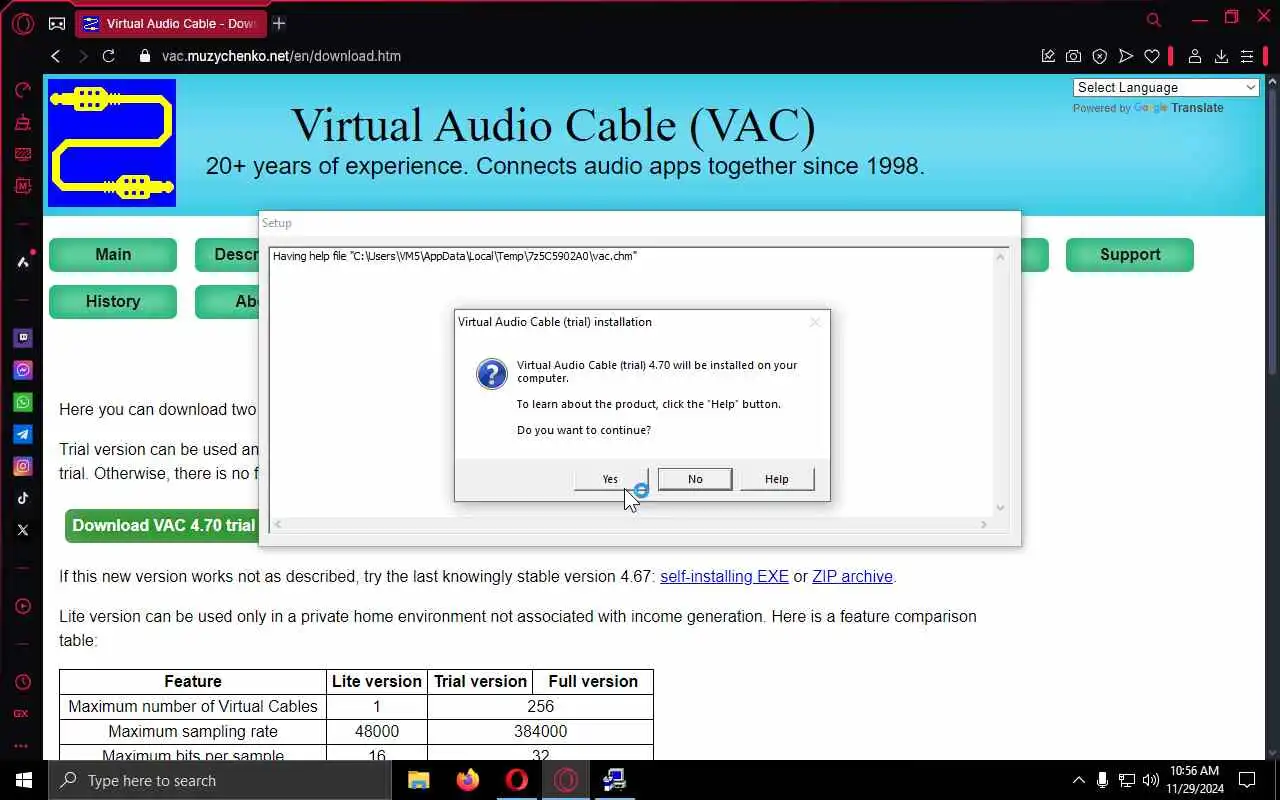Click the Setup log scroll up arrow
The image size is (1280, 800).
[x=999, y=257]
